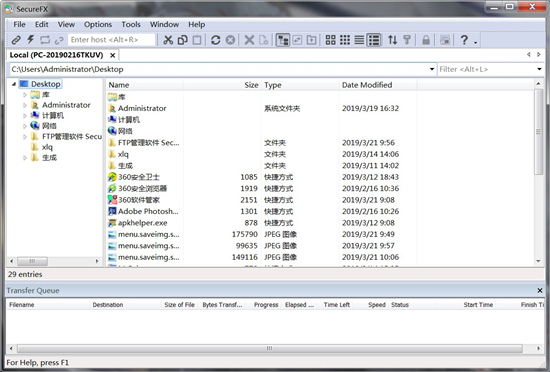Screen dimensions: 550x372
Task: Select apkhelper.exe in file list
Action: pos(142,223)
